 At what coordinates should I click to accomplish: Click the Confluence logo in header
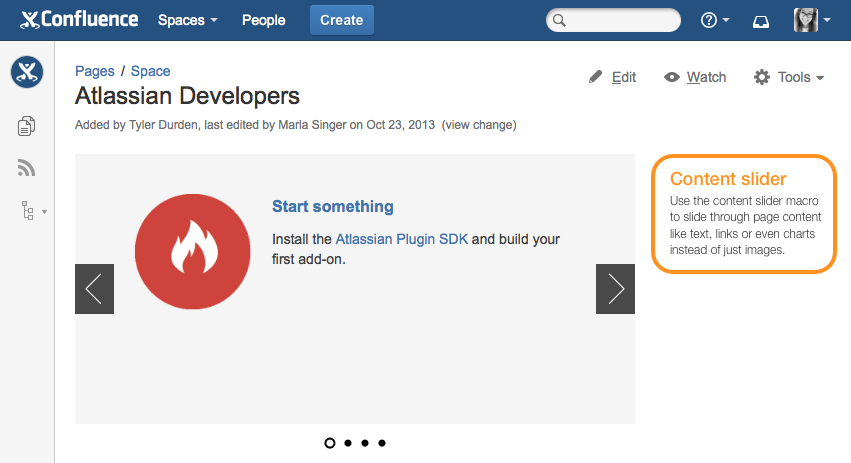click(x=79, y=20)
